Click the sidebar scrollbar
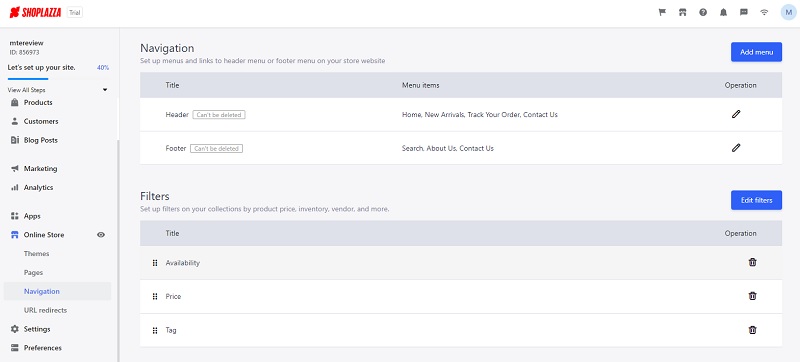This screenshot has height=362, width=800. click(118, 250)
